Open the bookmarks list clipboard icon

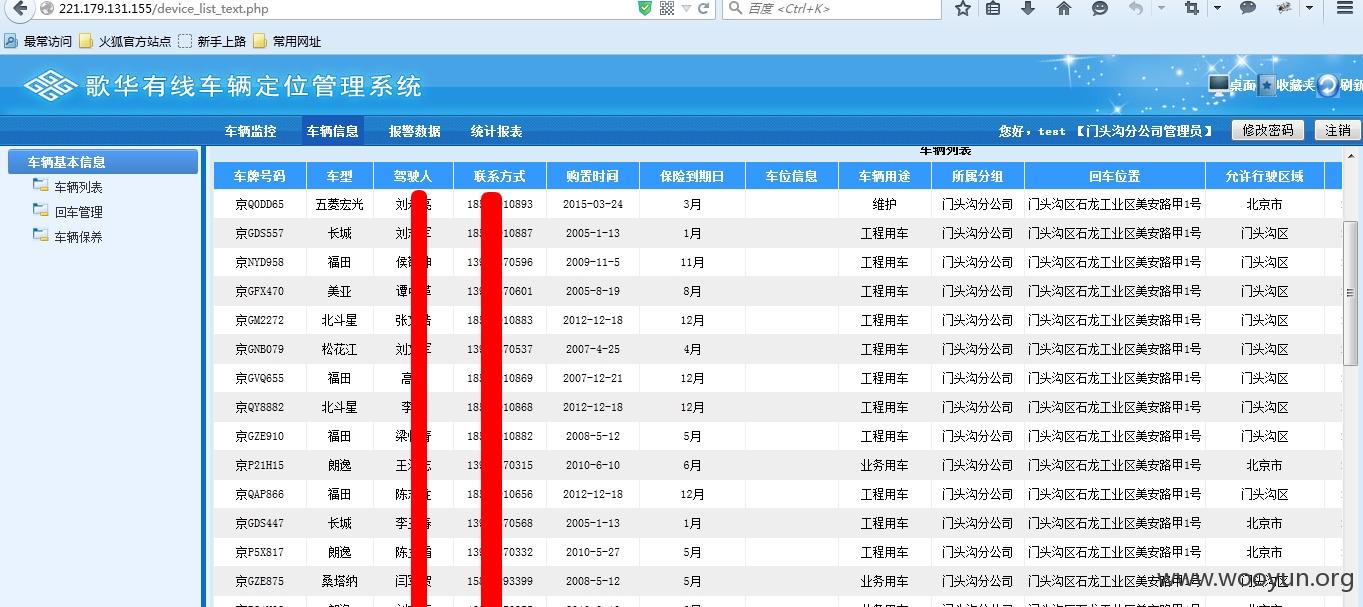(x=993, y=8)
